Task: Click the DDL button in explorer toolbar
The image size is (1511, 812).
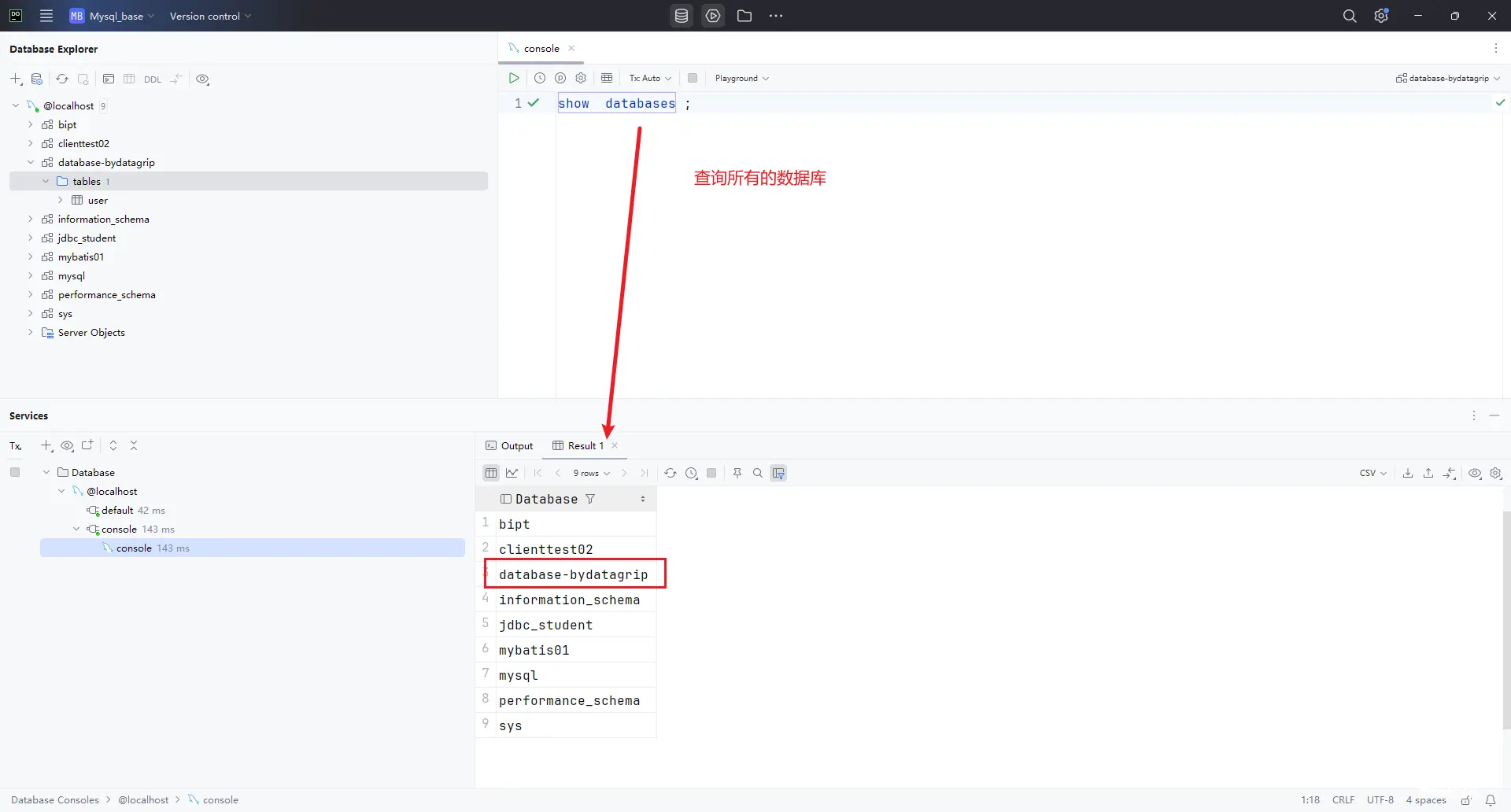Action: 153,79
